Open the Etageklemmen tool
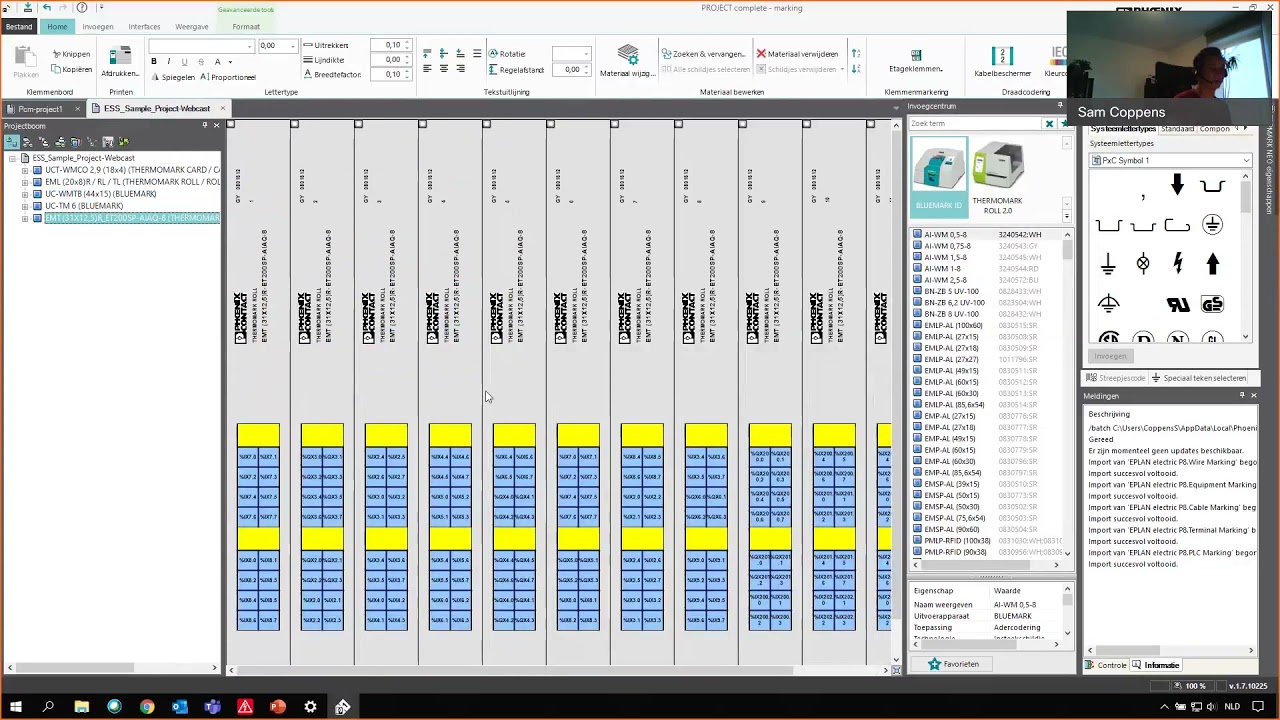This screenshot has width=1280, height=720. 916,61
